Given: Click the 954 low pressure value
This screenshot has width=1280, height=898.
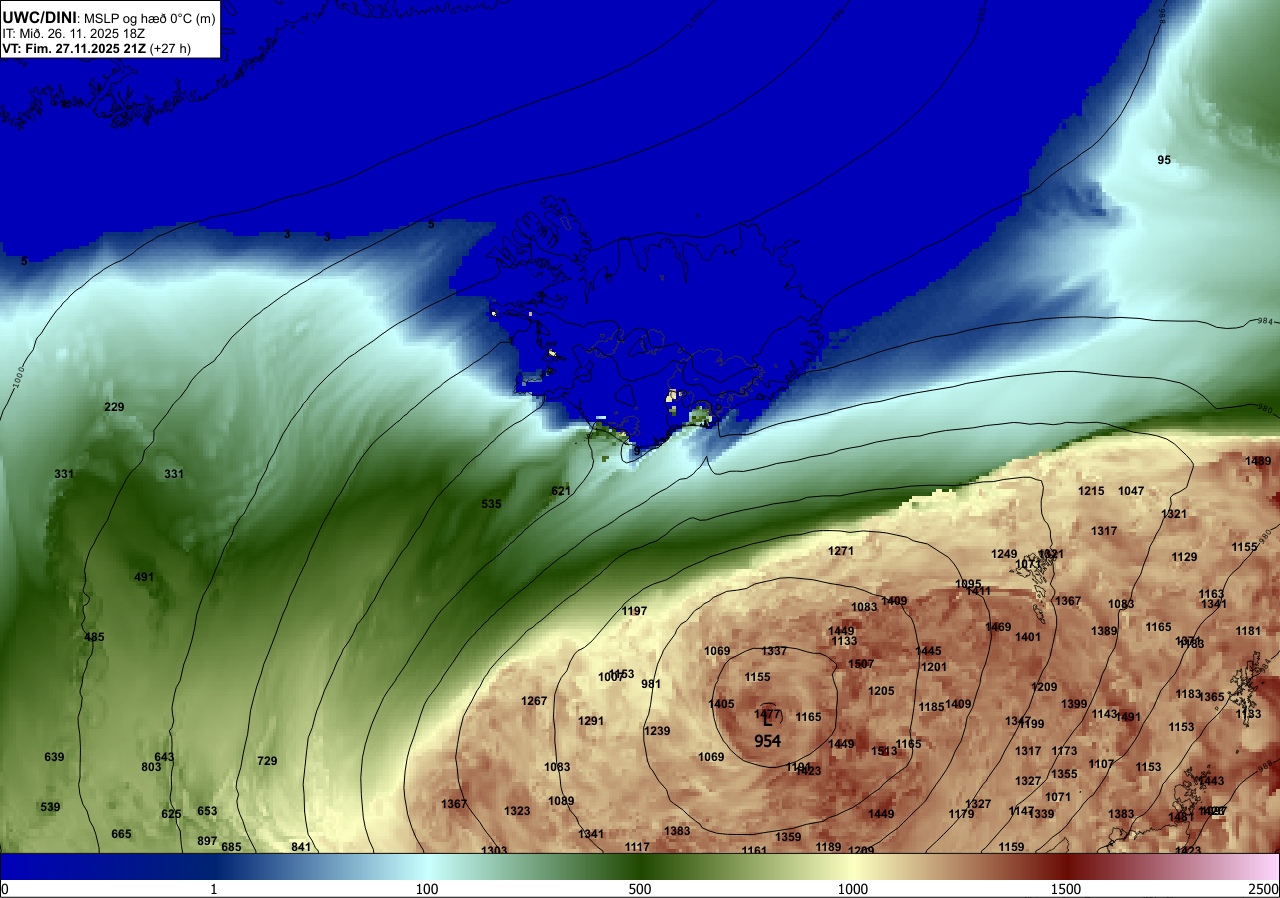Looking at the screenshot, I should pos(768,741).
